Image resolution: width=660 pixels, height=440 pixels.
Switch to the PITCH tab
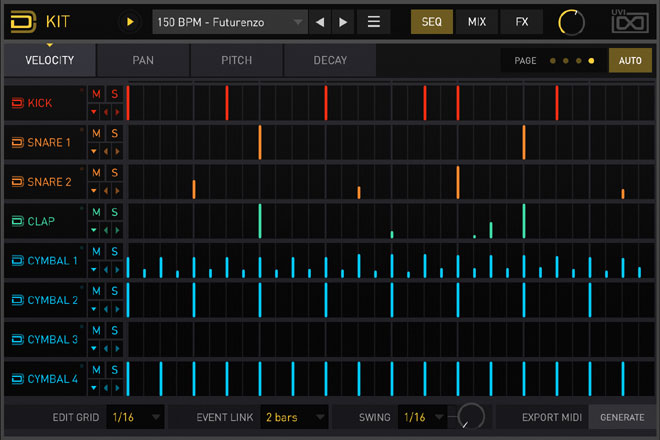pyautogui.click(x=237, y=61)
